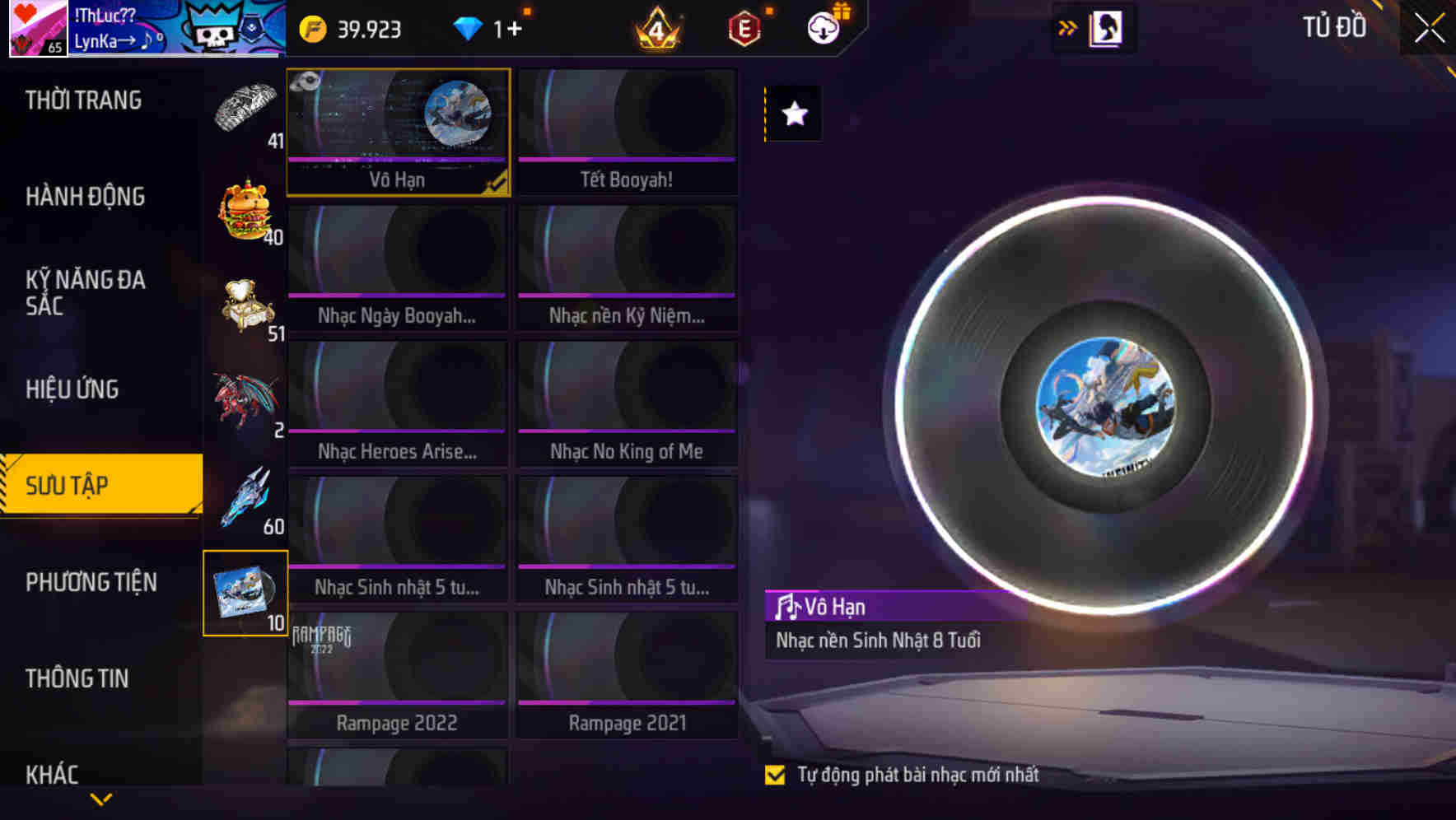The width and height of the screenshot is (1456, 820).
Task: Open the rank 4 crown badge
Action: (x=657, y=30)
